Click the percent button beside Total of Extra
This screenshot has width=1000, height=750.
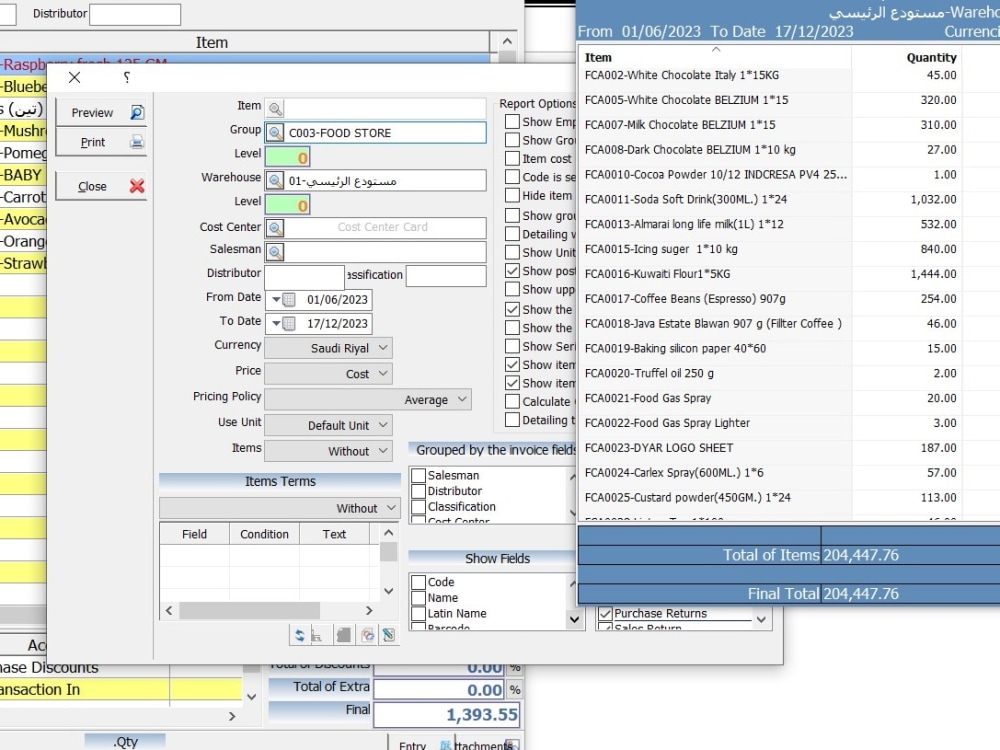[515, 689]
